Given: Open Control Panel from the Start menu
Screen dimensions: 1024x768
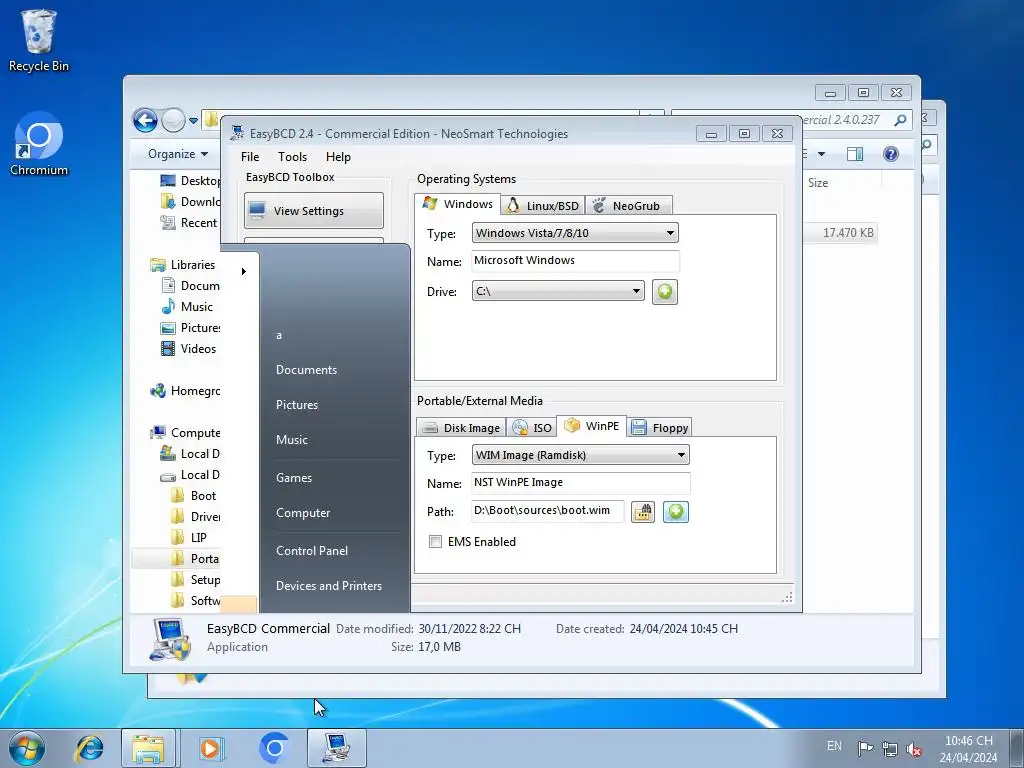Looking at the screenshot, I should click(312, 551).
